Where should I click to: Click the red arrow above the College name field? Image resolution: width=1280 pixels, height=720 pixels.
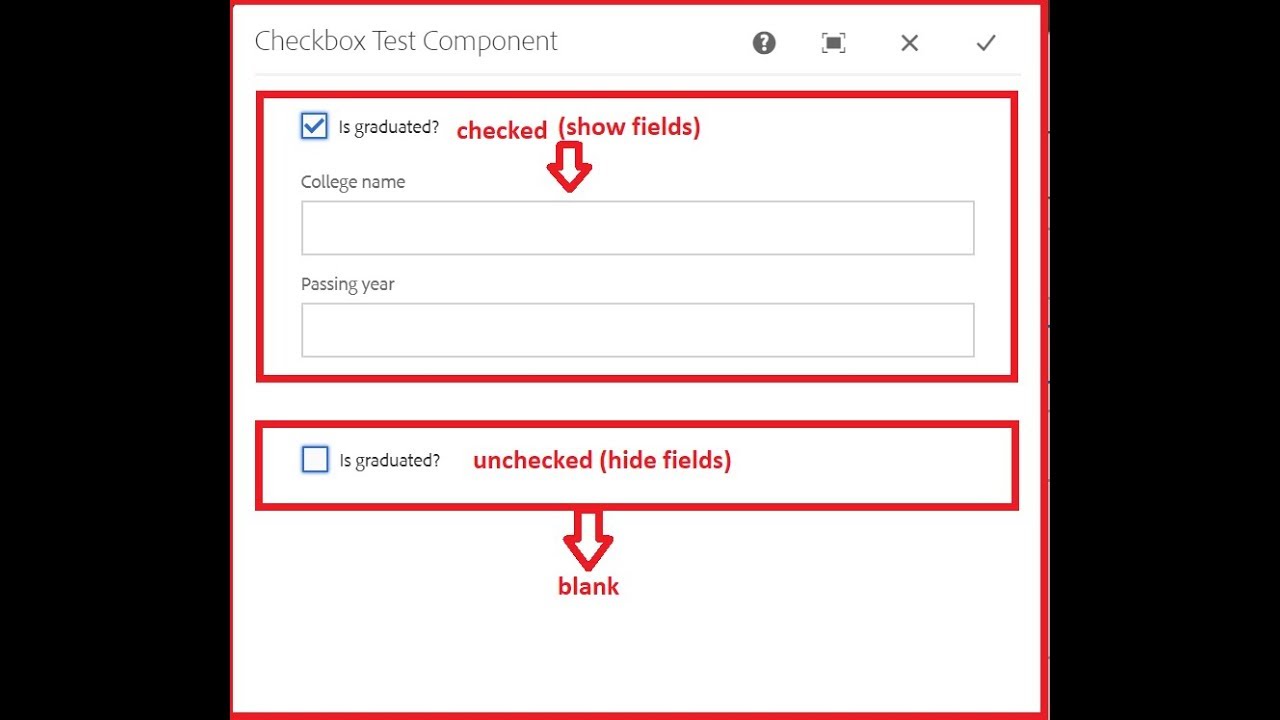pyautogui.click(x=569, y=167)
